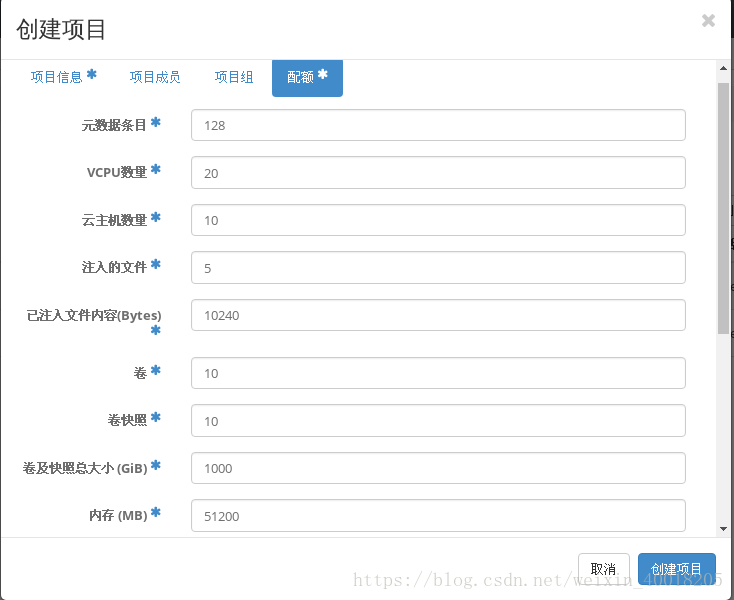Screen dimensions: 734x600
Task: Focus the 云主机数量 input field
Action: (438, 220)
